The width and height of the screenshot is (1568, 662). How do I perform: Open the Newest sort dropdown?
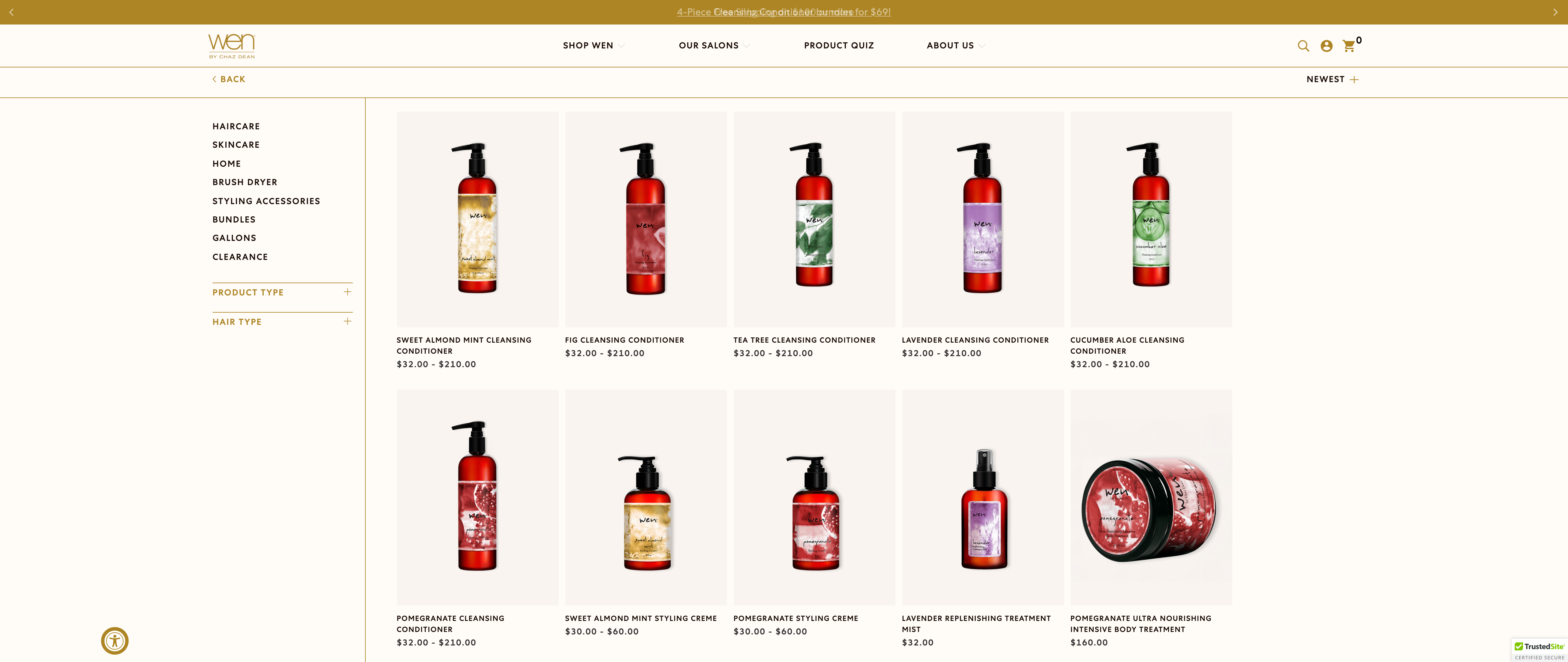point(1332,79)
